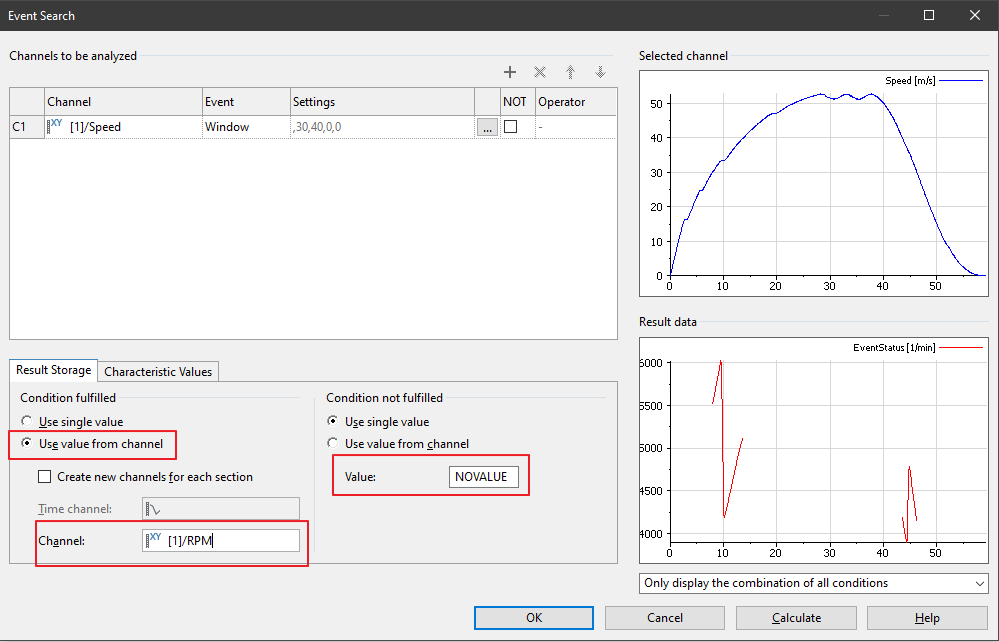Viewport: 999px width, 642px height.
Task: Click the Operator cell in row C1
Action: click(x=575, y=127)
